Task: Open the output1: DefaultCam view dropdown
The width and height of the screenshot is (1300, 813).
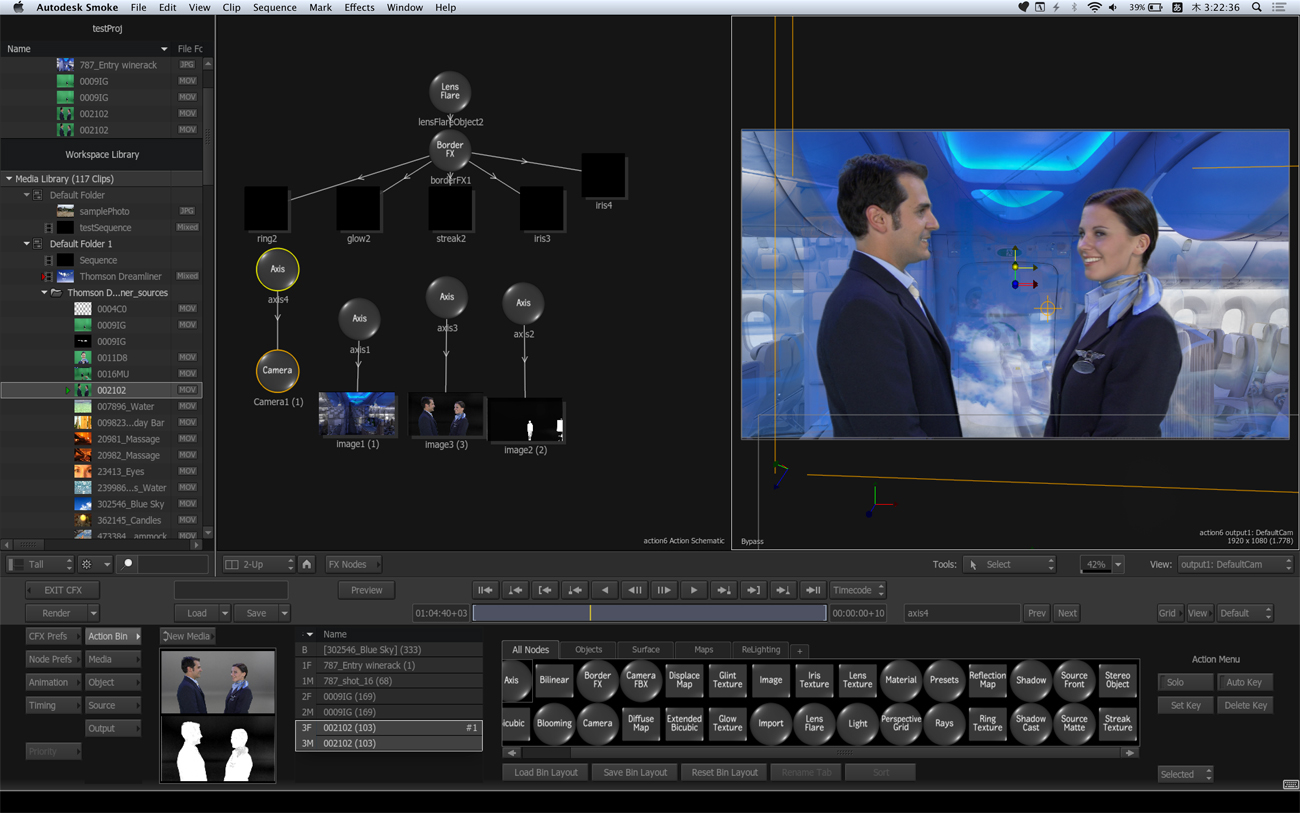Action: coord(1236,565)
